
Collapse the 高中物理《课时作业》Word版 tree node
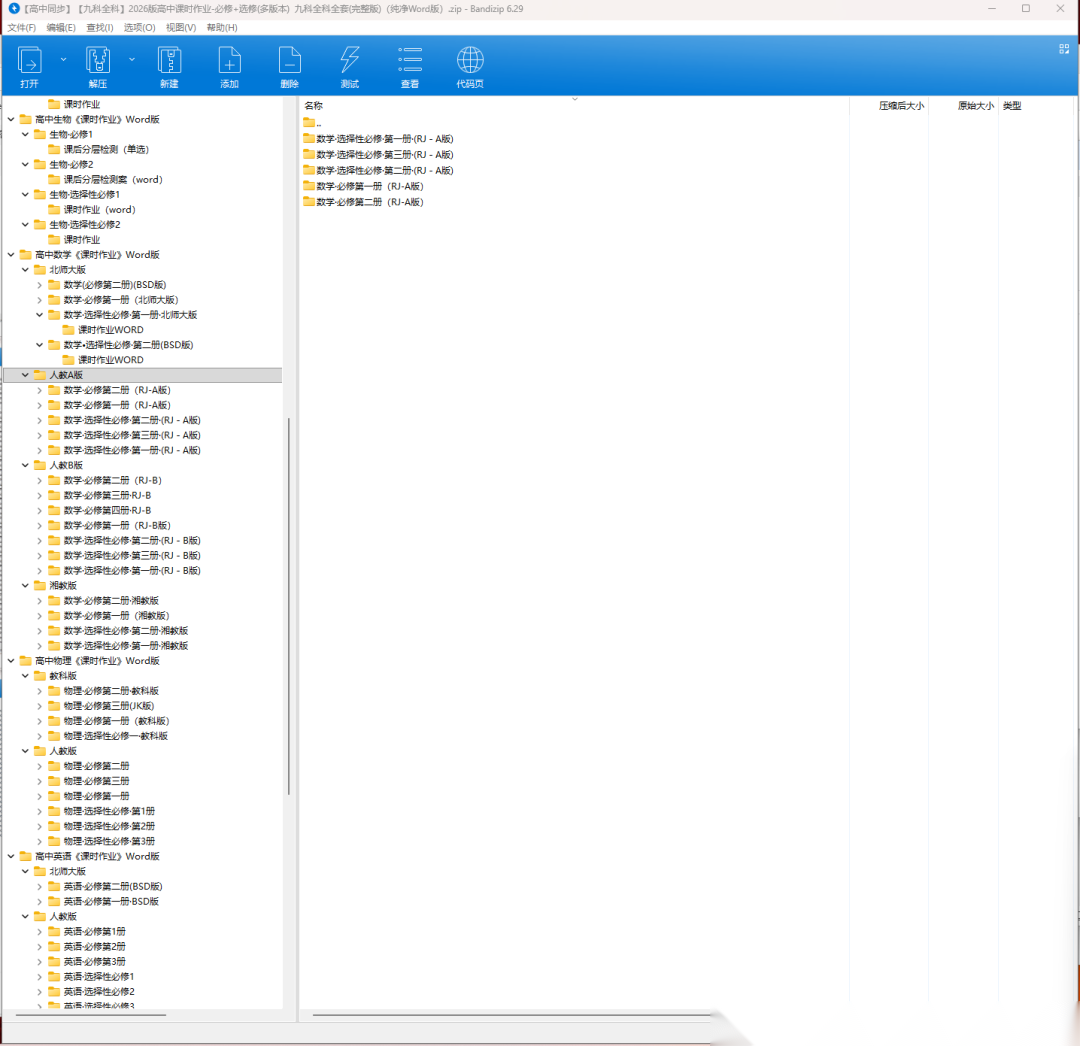pyautogui.click(x=11, y=661)
